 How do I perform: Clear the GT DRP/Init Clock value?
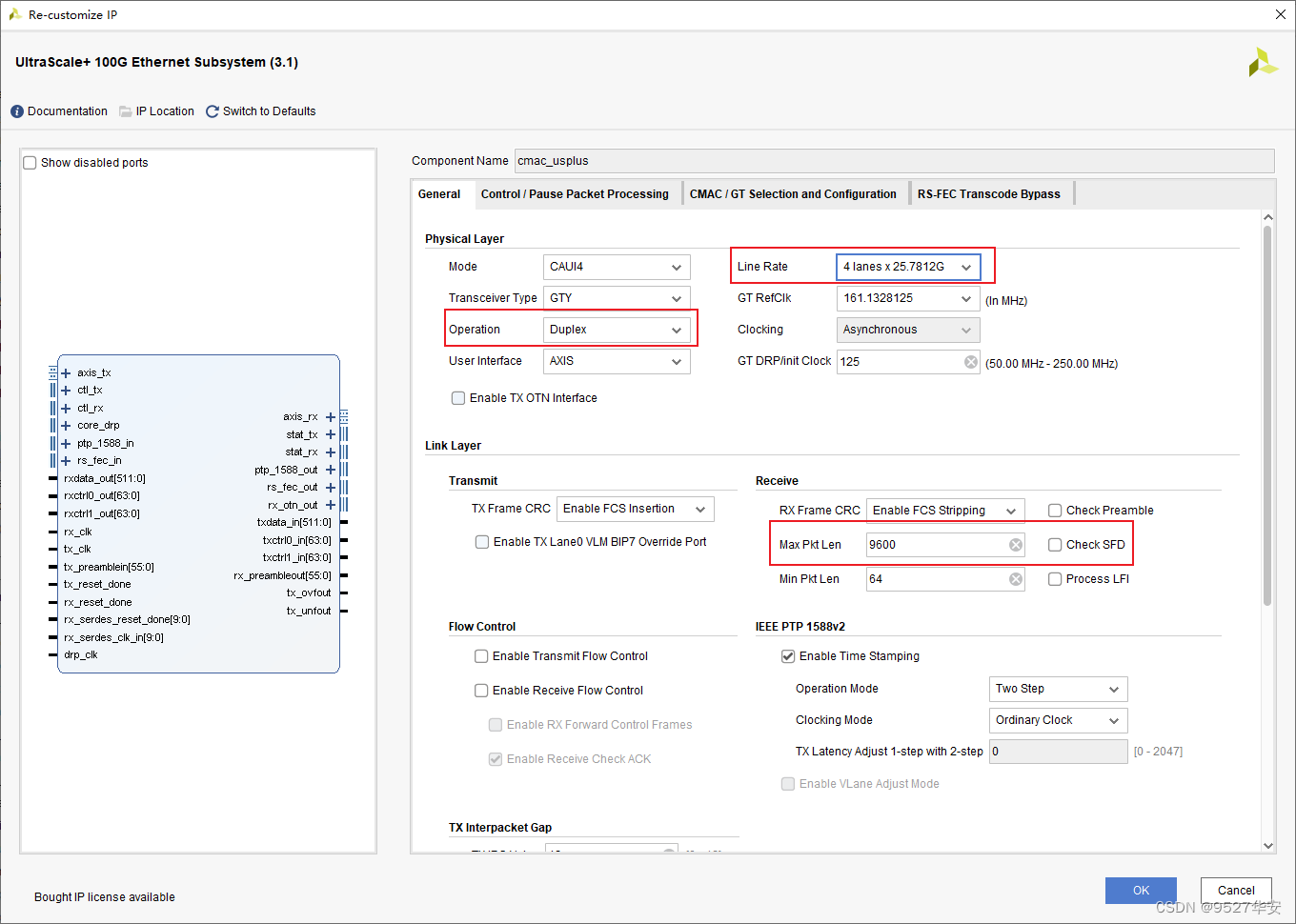tap(970, 362)
